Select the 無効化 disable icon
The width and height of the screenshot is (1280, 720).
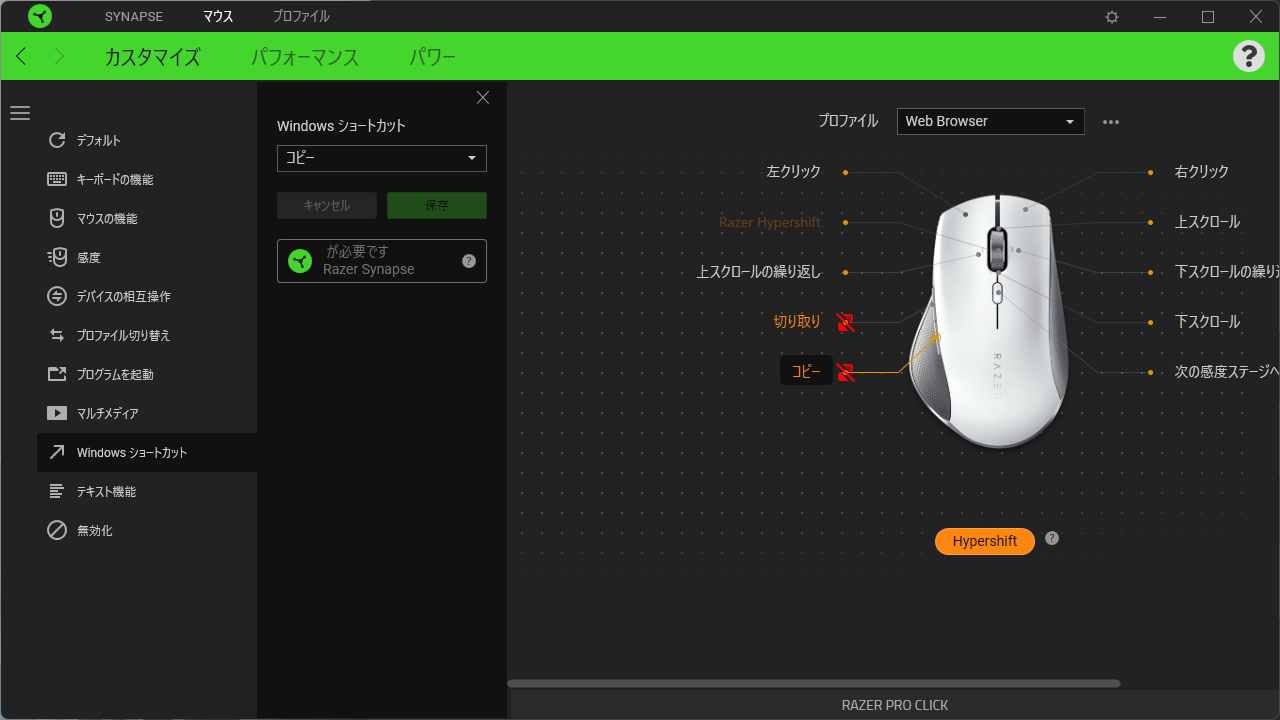tap(57, 530)
